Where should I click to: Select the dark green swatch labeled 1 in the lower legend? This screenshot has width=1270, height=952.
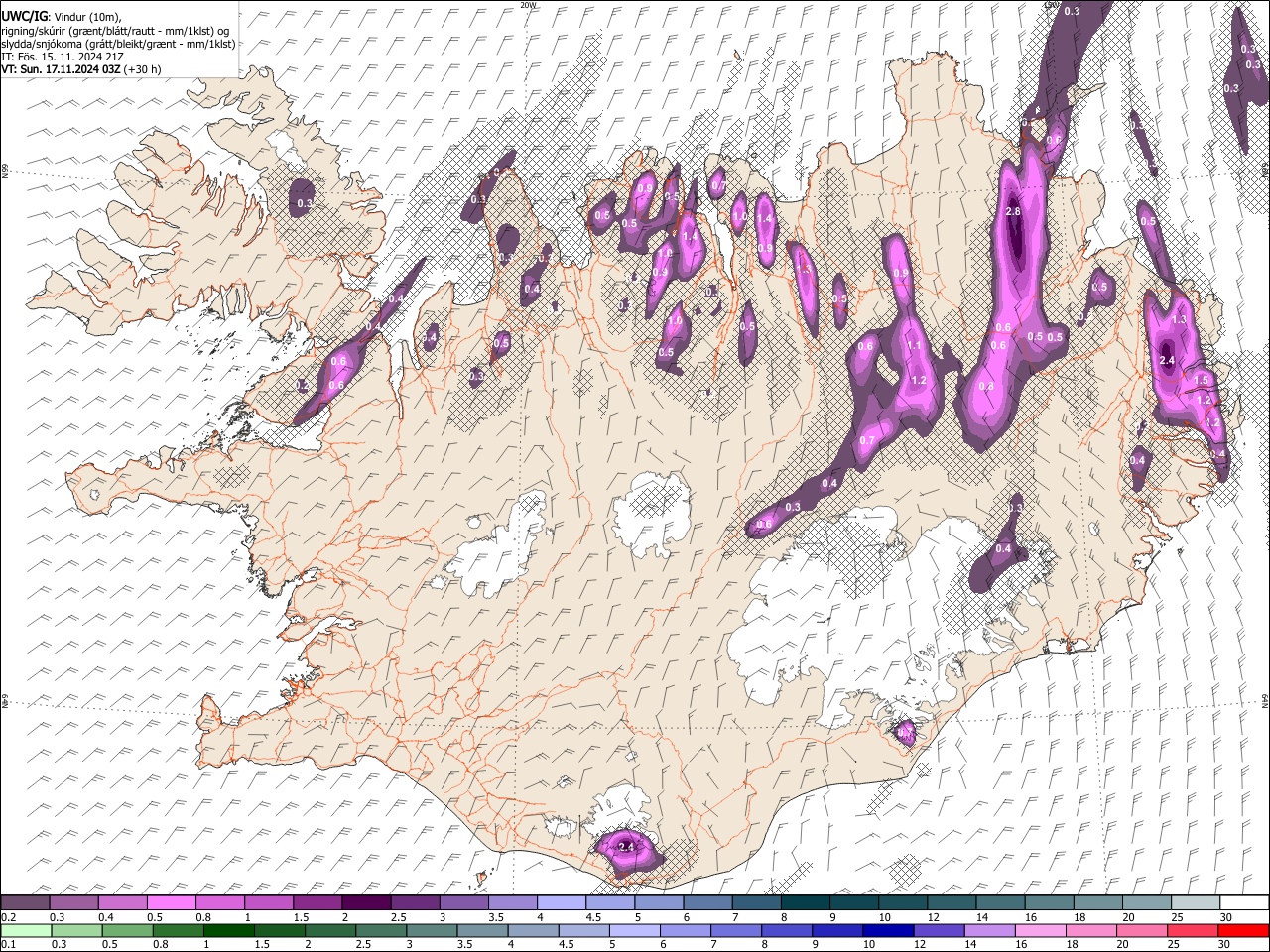point(227,930)
